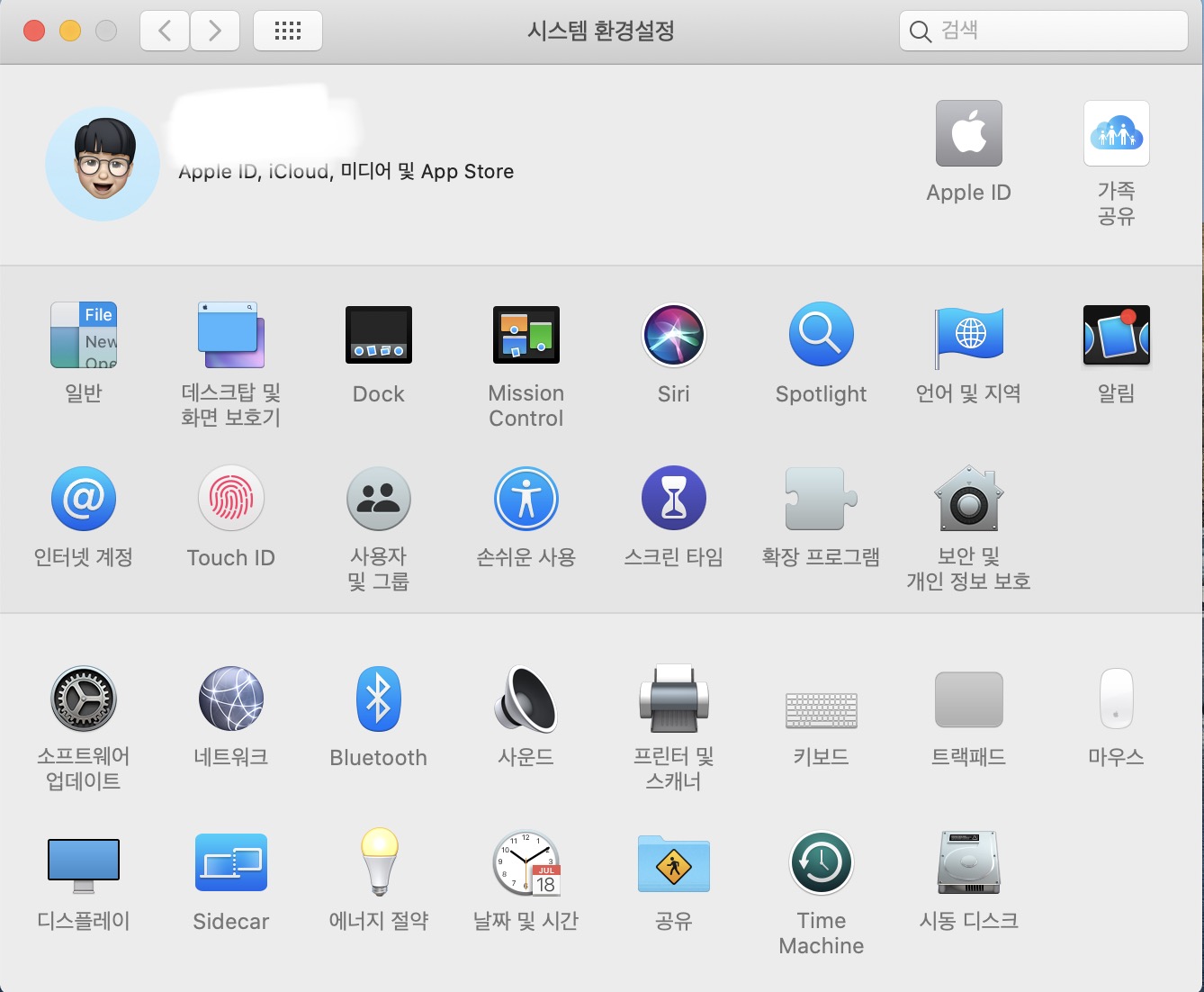Open 손쉬운 사용 (Accessibility) pane
Image resolution: width=1204 pixels, height=992 pixels.
526,499
